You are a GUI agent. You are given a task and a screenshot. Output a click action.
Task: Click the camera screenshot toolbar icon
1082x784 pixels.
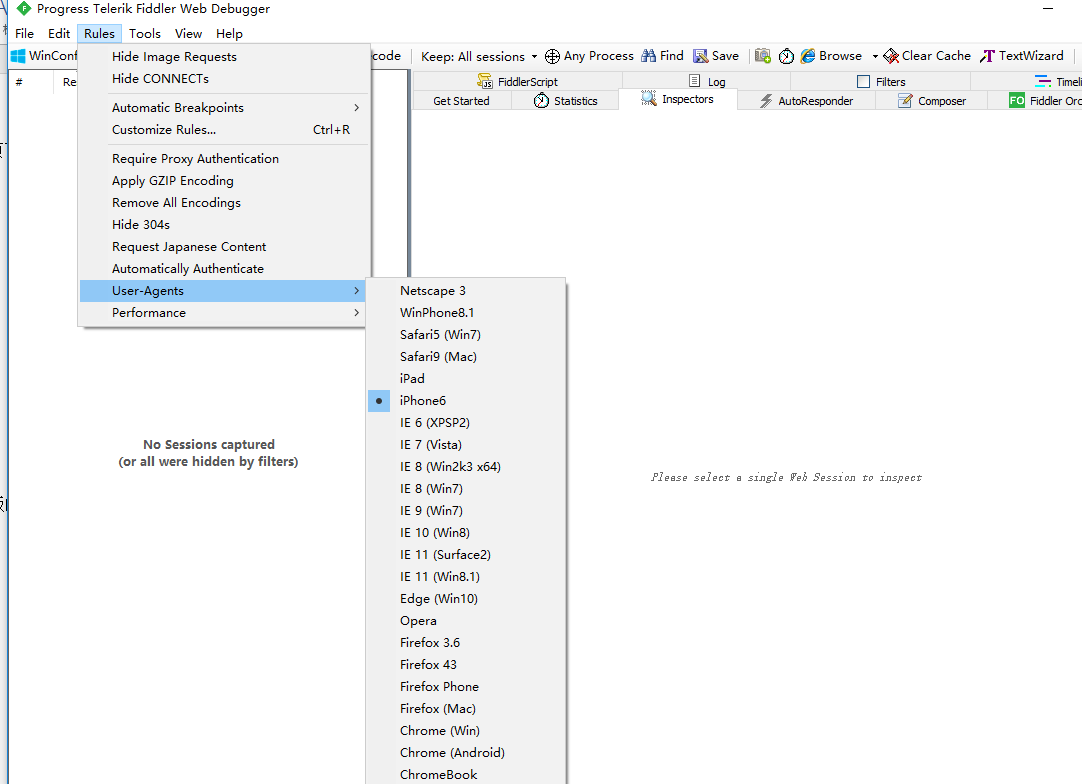click(763, 56)
